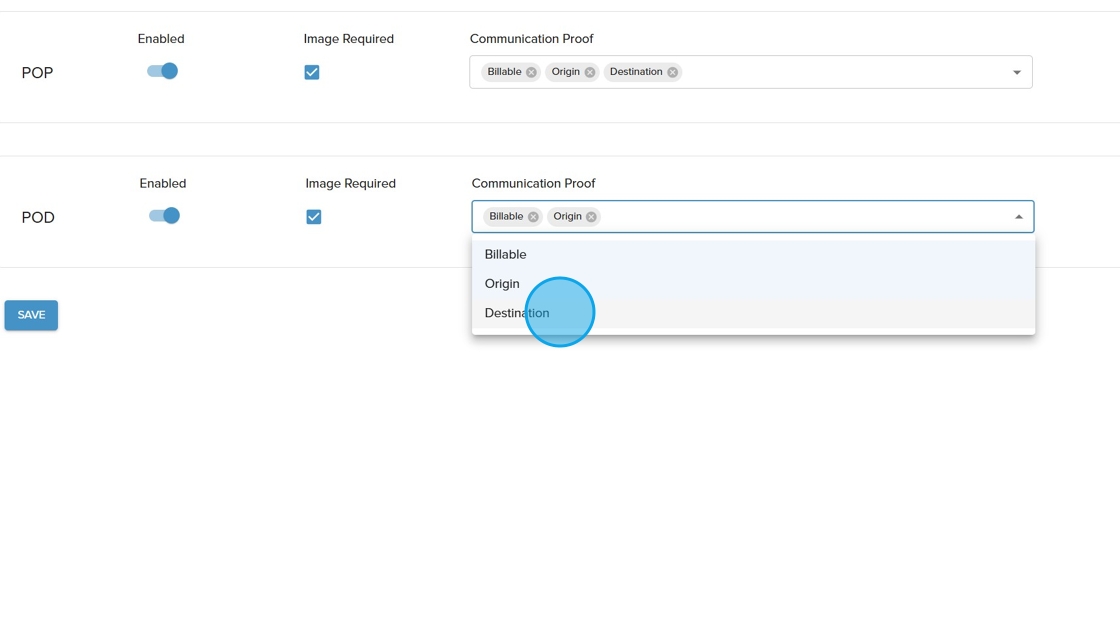This screenshot has height=626, width=1120.
Task: Remove the Billable chip in POP row
Action: pos(531,72)
